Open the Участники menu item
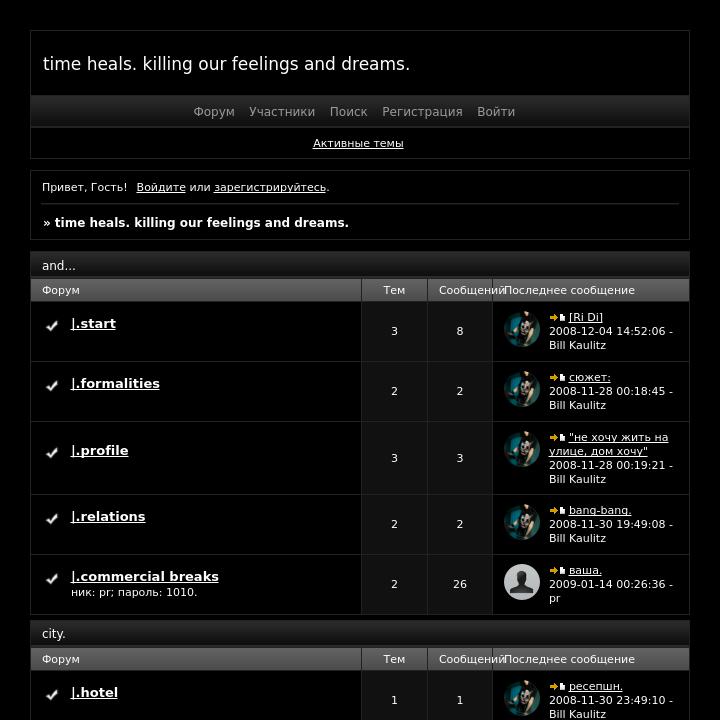This screenshot has height=720, width=720. click(282, 112)
